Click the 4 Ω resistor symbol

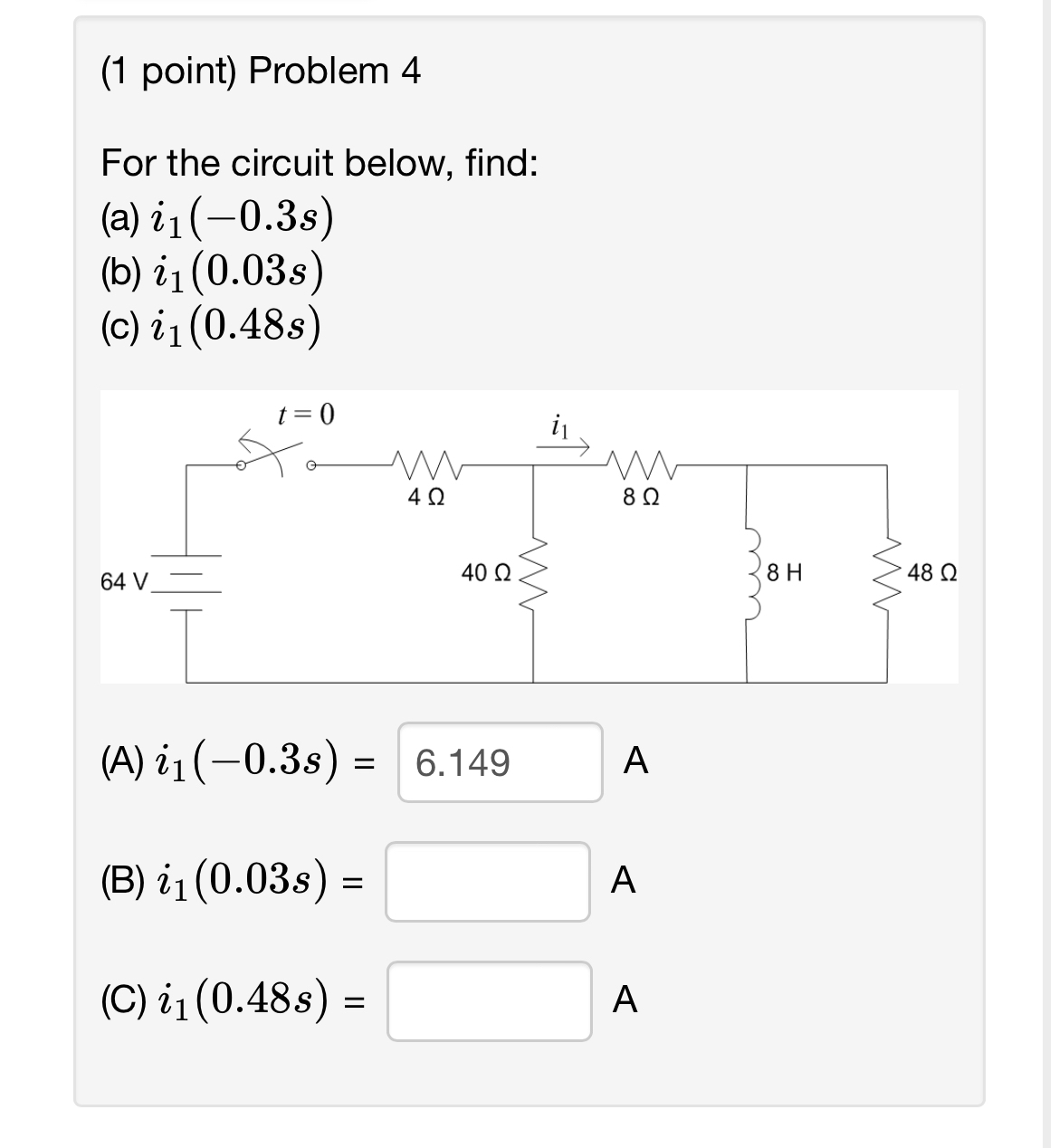tap(425, 464)
